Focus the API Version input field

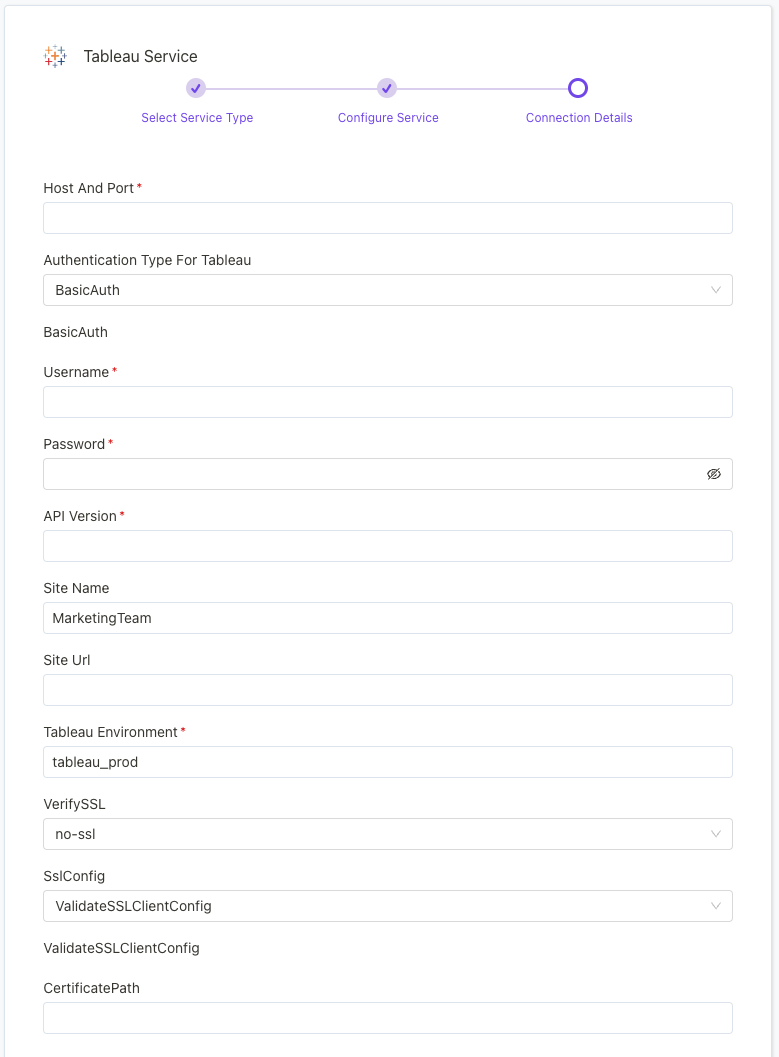(387, 546)
